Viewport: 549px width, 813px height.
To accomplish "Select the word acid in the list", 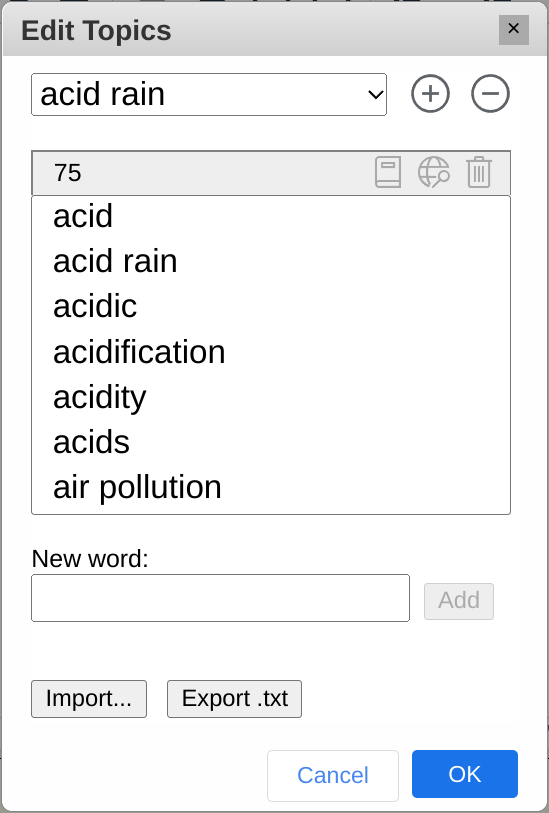I will [271, 216].
